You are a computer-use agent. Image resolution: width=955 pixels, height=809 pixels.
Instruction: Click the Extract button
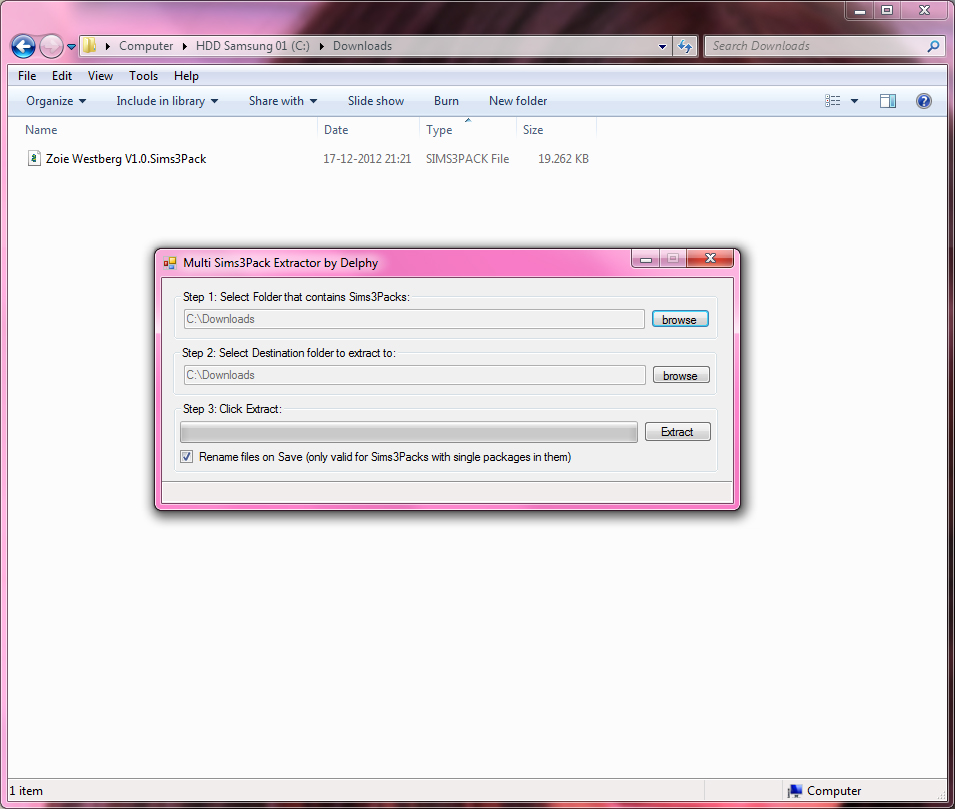point(677,431)
